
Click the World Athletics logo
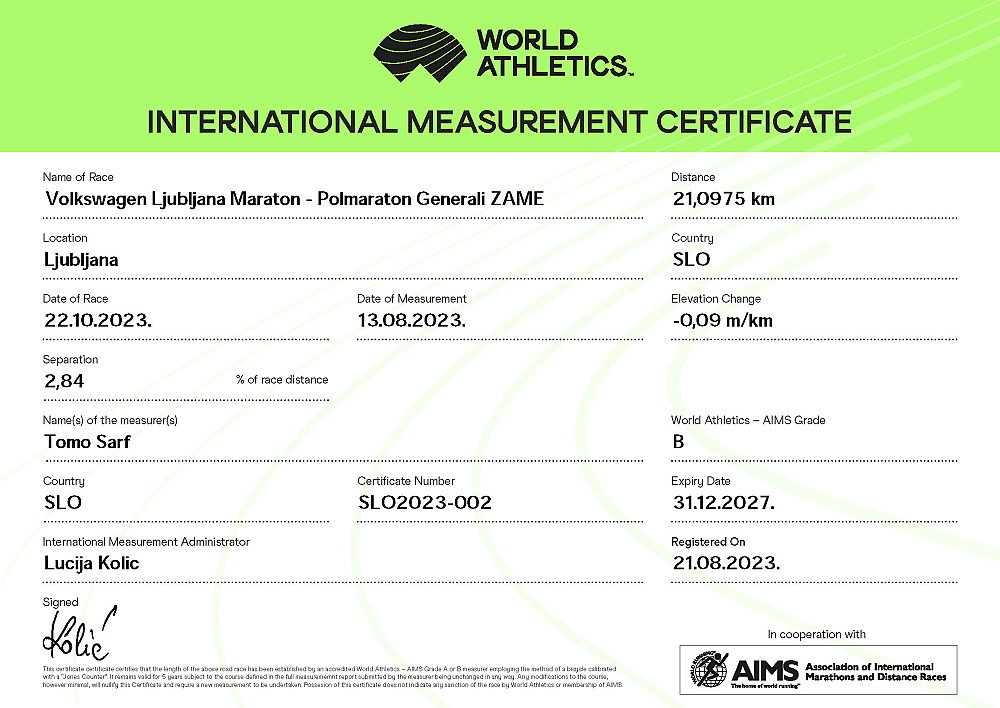click(419, 50)
